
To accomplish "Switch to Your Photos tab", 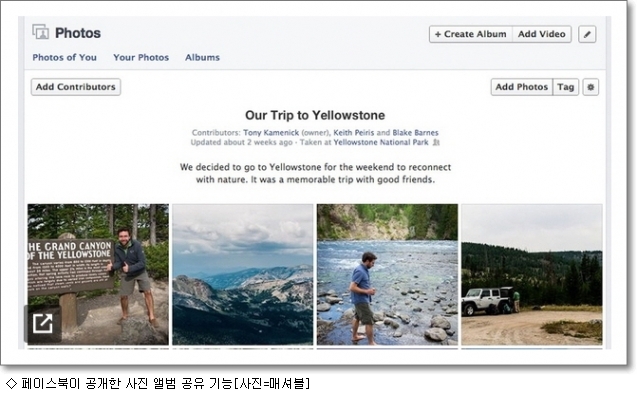I will [141, 57].
